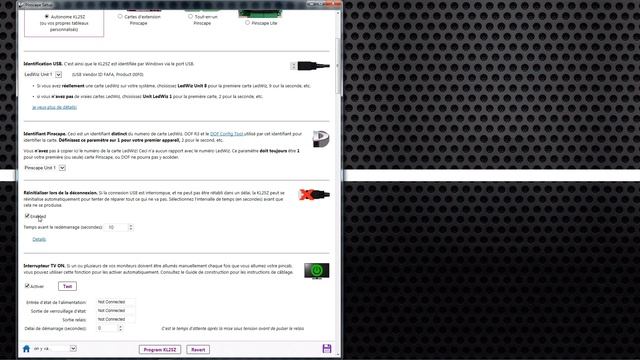Open the Pinscape Unit 1 dropdown
Screen dimensions: 640x360
click(62, 168)
